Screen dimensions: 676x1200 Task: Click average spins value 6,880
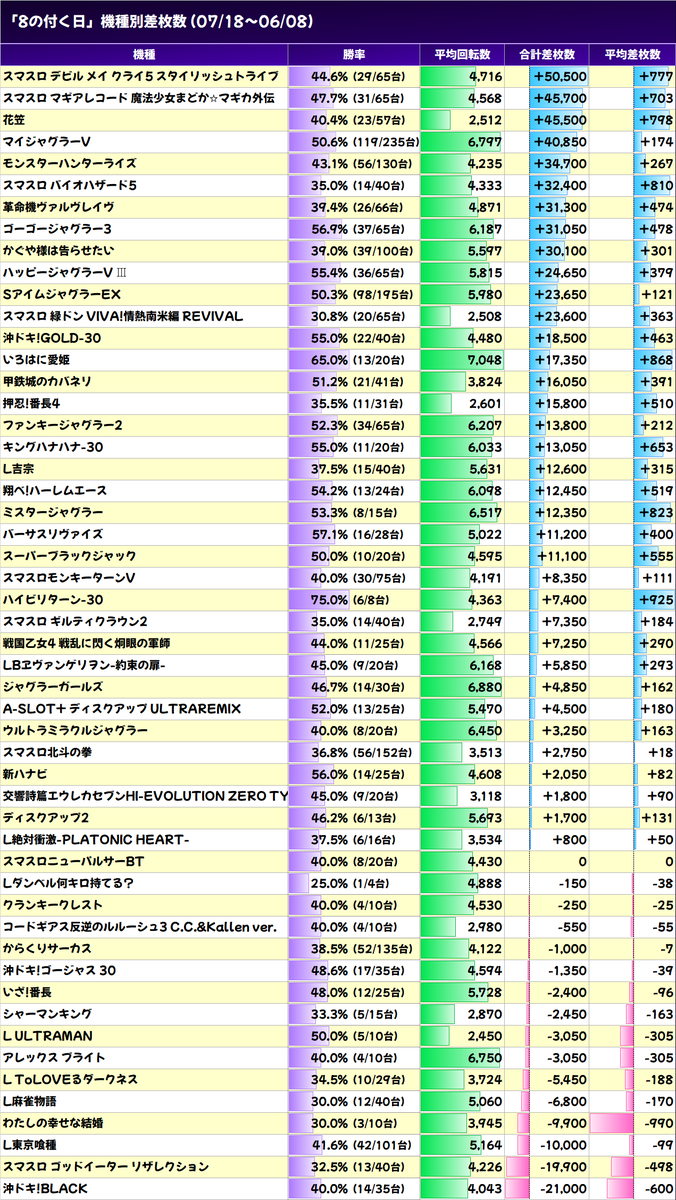(x=484, y=687)
